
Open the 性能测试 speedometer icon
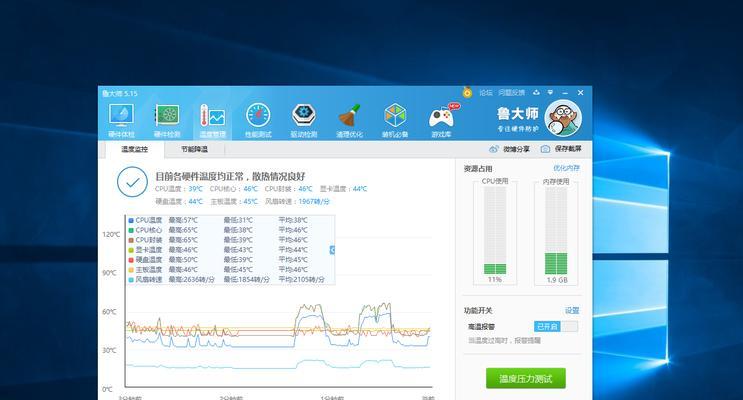pos(258,120)
